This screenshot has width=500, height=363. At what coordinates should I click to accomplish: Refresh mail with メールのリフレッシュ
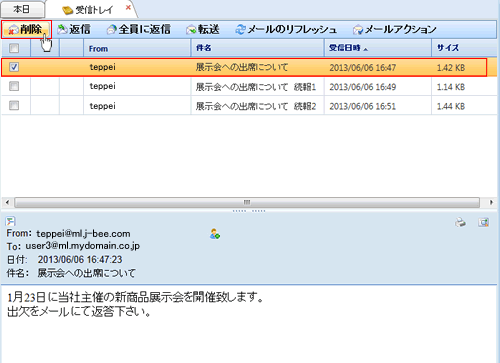click(286, 29)
